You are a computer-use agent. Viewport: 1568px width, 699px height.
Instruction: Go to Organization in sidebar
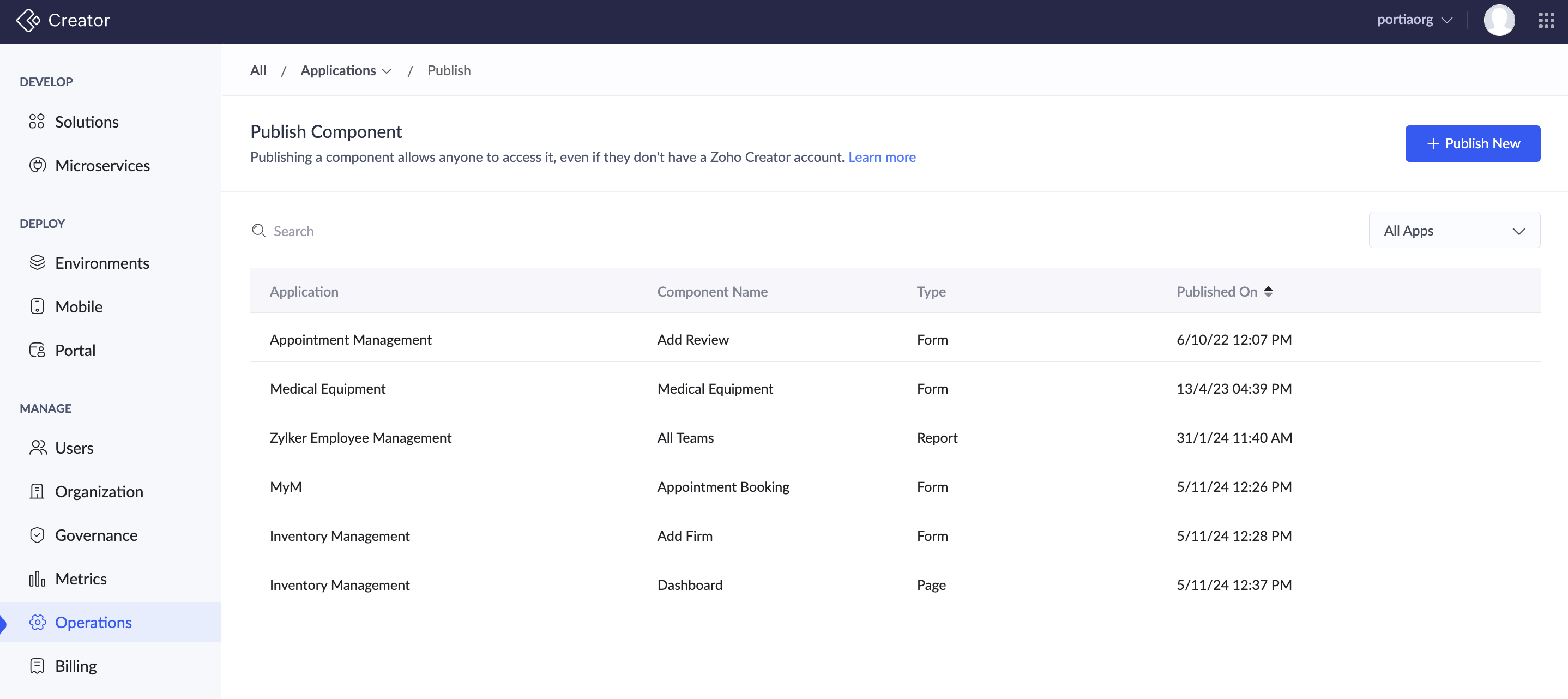point(99,491)
